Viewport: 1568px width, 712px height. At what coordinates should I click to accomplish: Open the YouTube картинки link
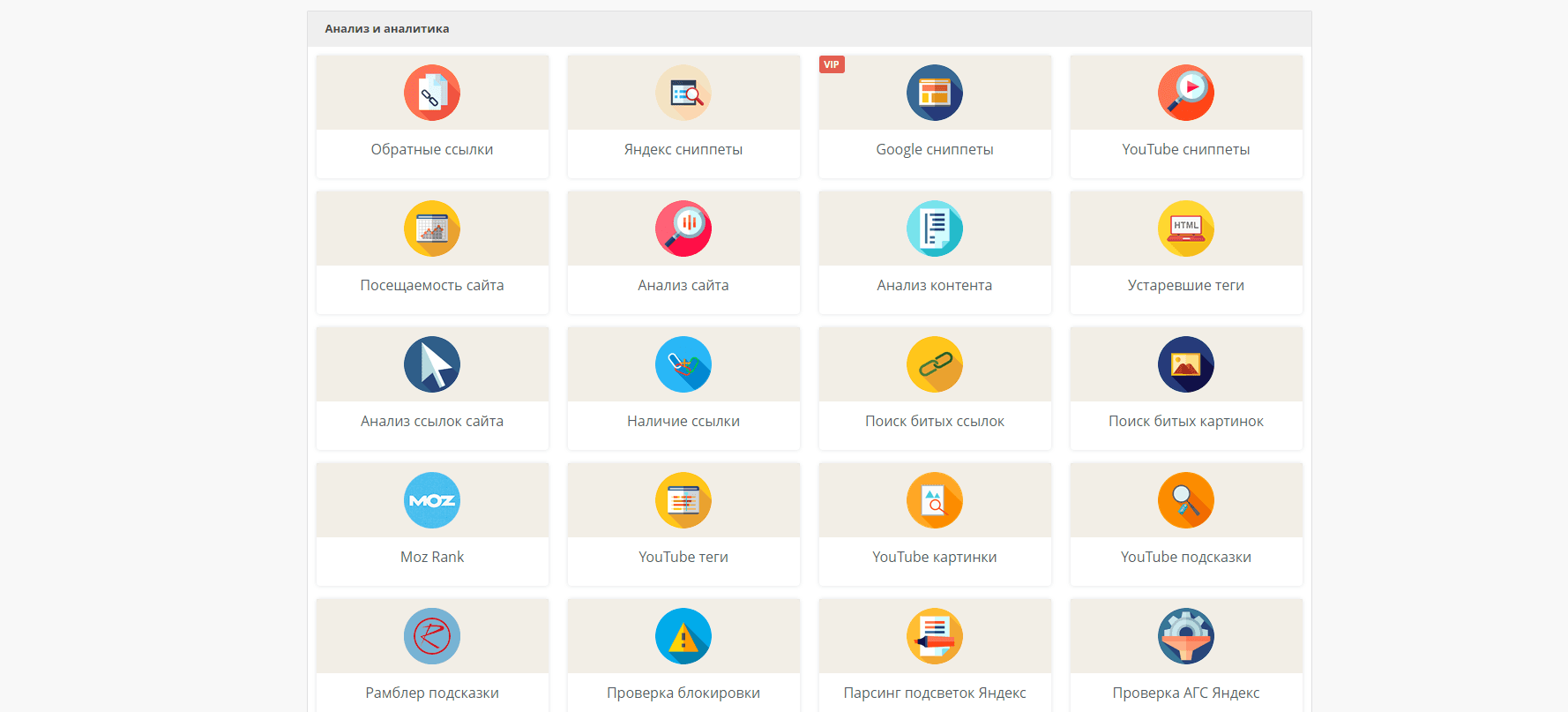(x=935, y=558)
